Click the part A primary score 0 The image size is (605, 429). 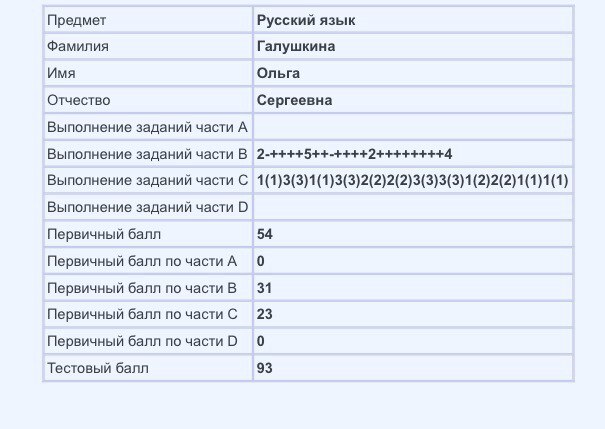pyautogui.click(x=261, y=261)
